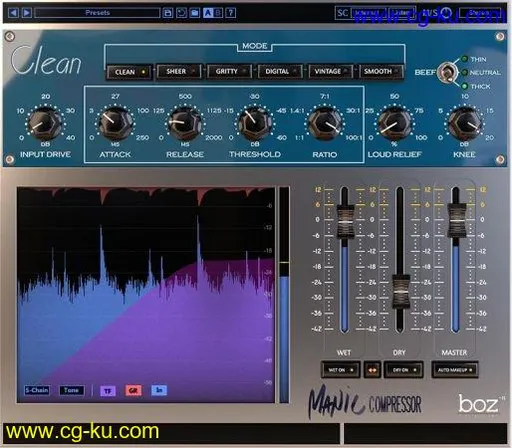Open the preset folder icon

pyautogui.click(x=195, y=13)
